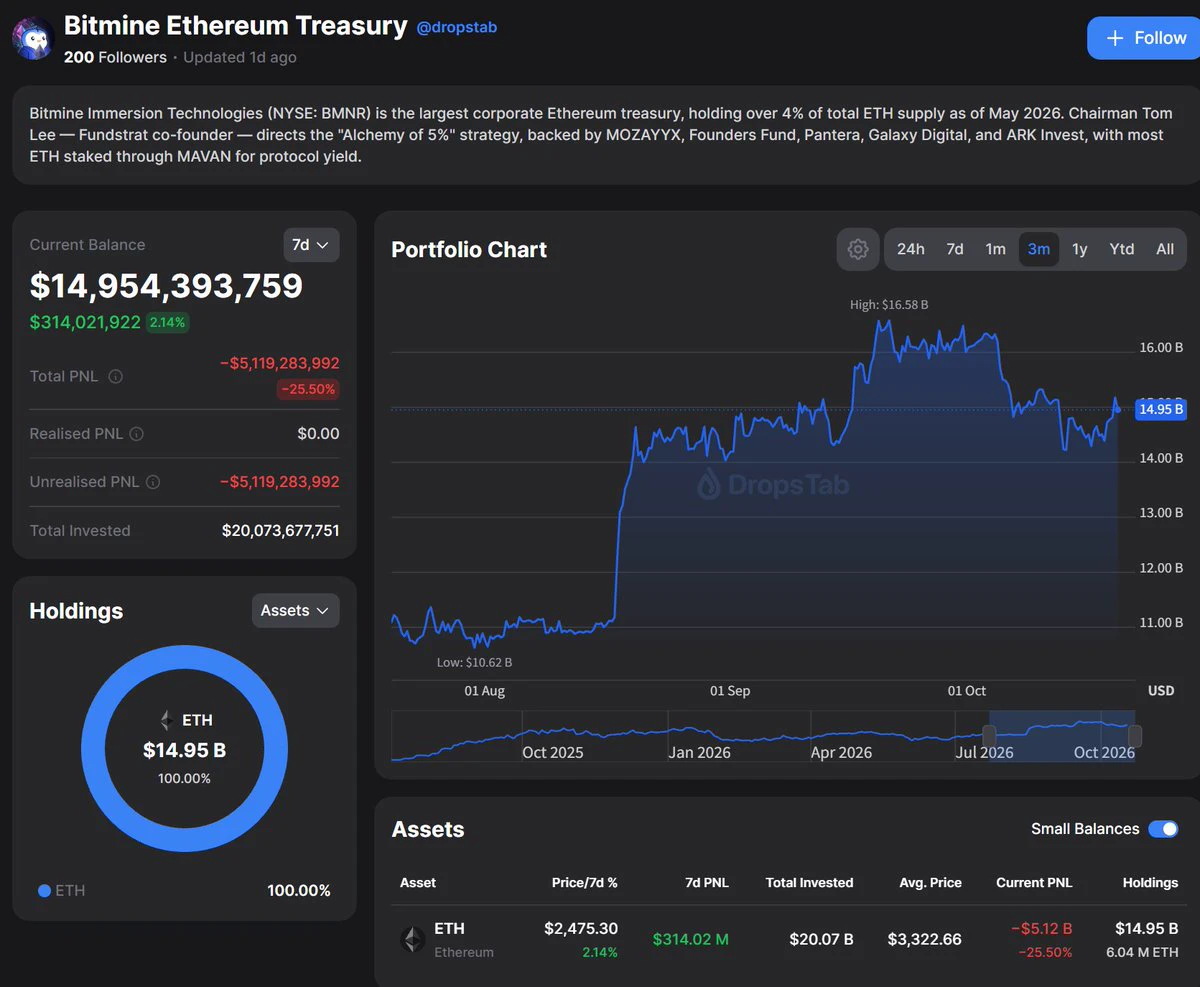Click the ETH icon inside donut chart

(x=166, y=720)
